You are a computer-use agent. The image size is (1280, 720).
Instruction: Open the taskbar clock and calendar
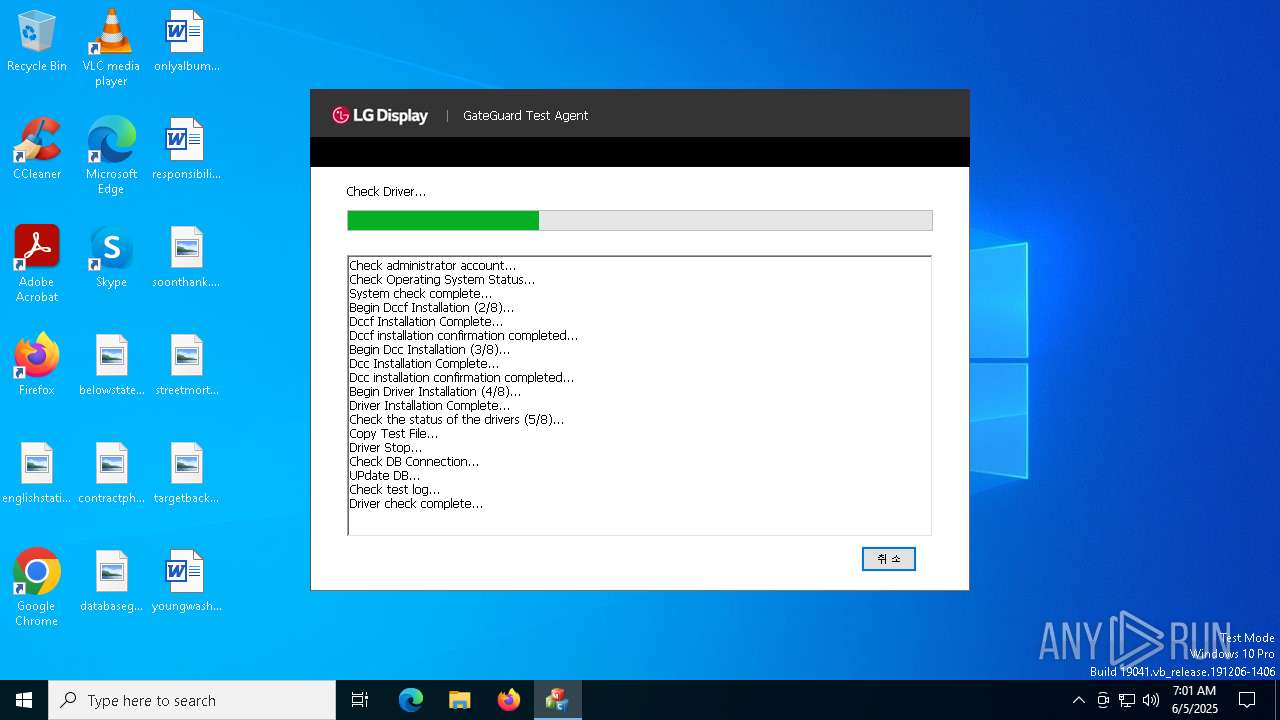(x=1194, y=700)
